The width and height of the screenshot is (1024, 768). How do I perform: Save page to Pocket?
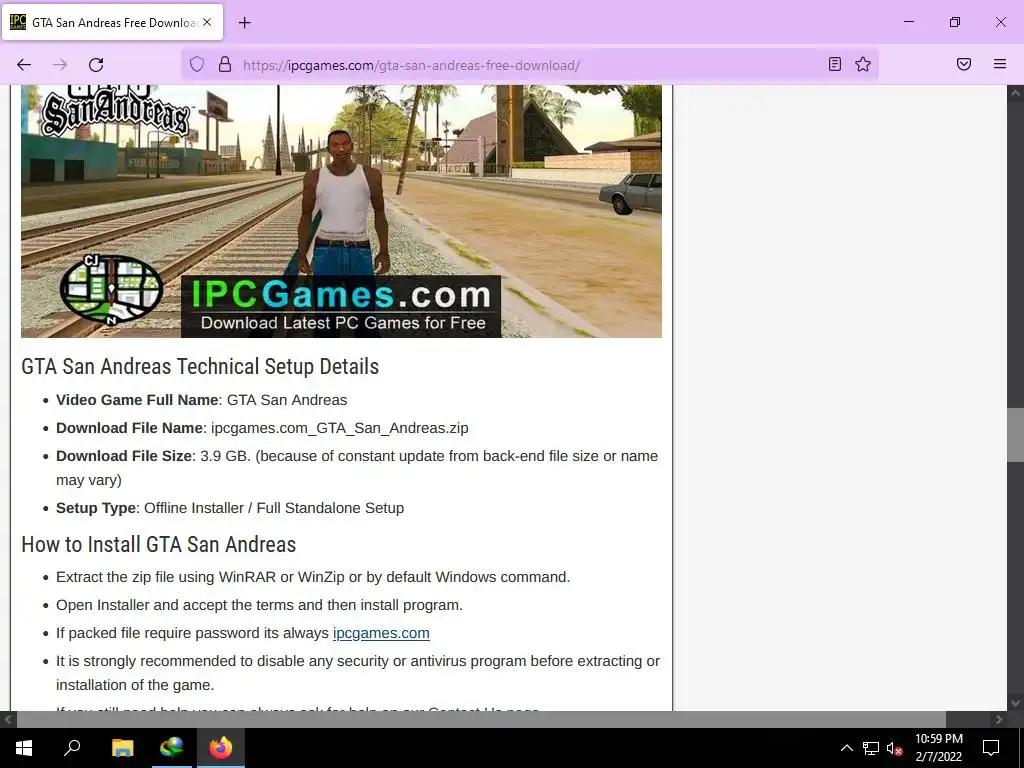click(964, 64)
